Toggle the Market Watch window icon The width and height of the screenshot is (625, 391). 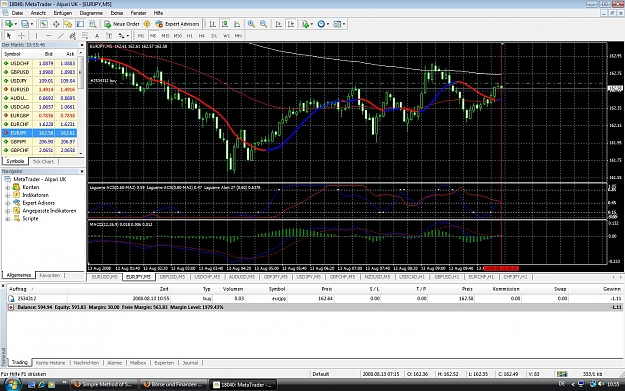[x=43, y=24]
